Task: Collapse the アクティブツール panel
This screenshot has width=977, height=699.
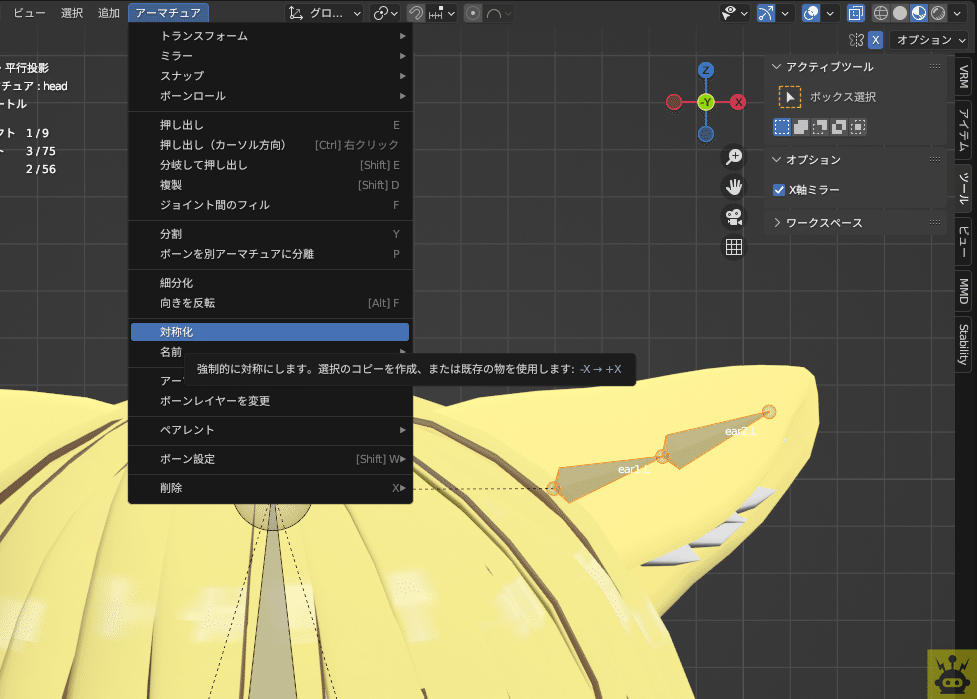Action: click(x=776, y=67)
